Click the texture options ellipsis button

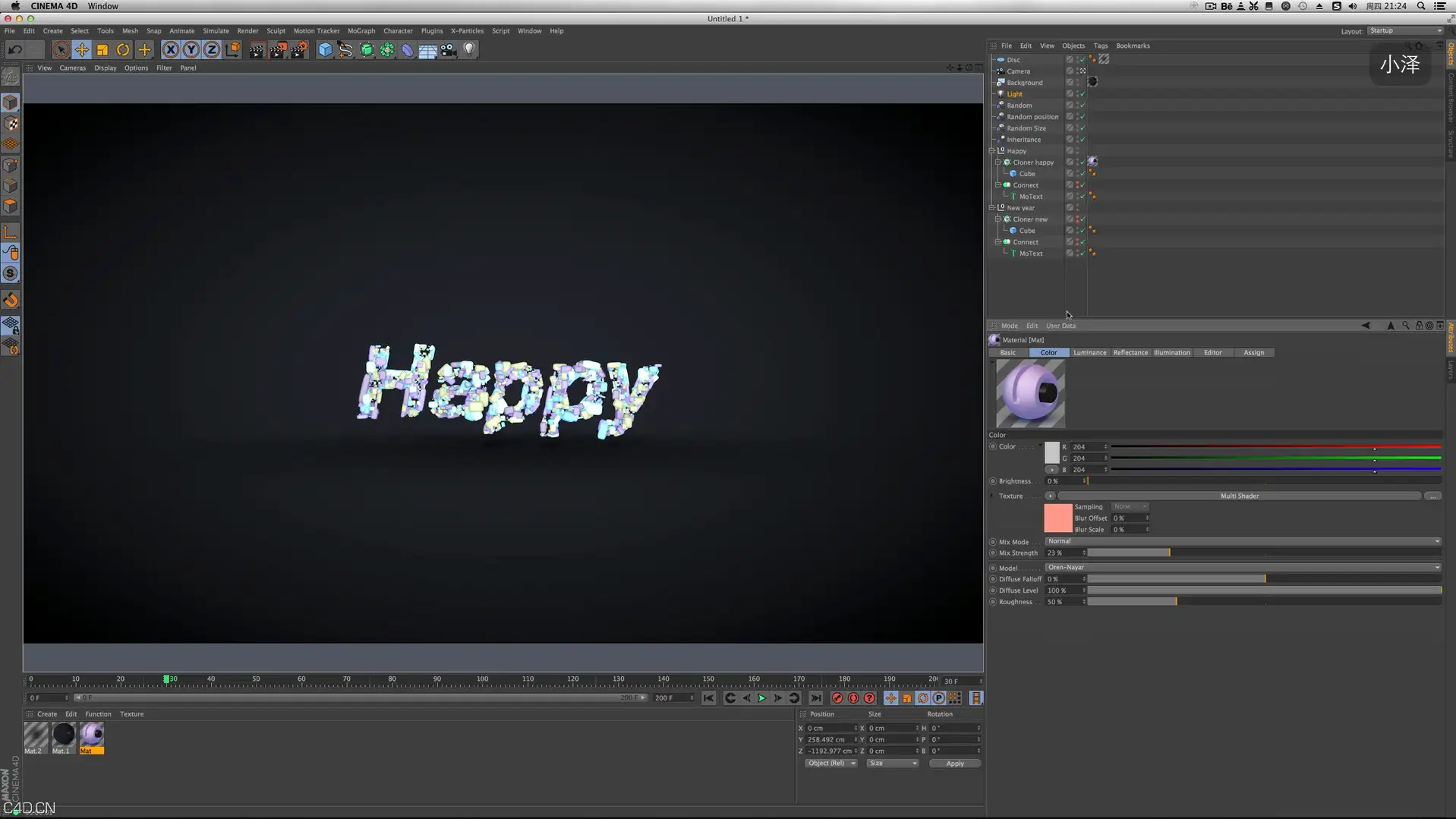[x=1432, y=496]
